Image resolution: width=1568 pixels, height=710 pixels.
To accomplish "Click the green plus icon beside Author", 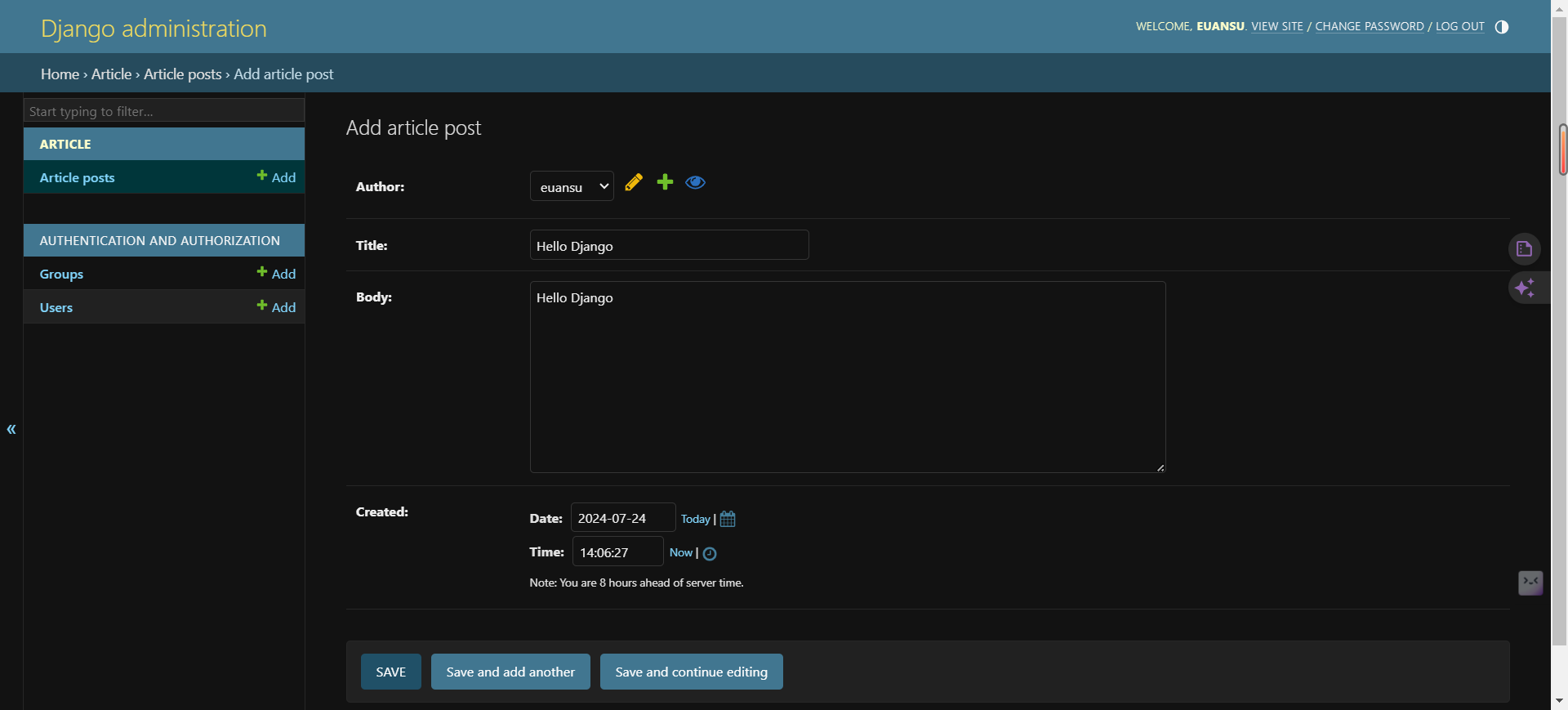I will [x=665, y=182].
